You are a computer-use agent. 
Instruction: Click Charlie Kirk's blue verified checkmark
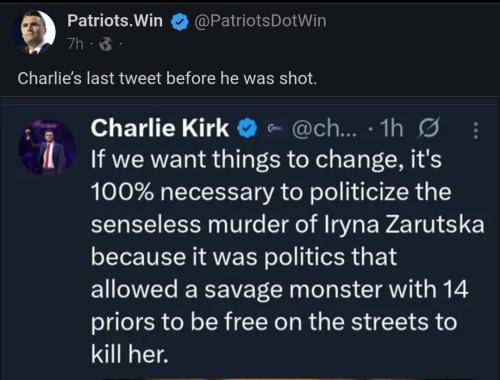(x=247, y=129)
